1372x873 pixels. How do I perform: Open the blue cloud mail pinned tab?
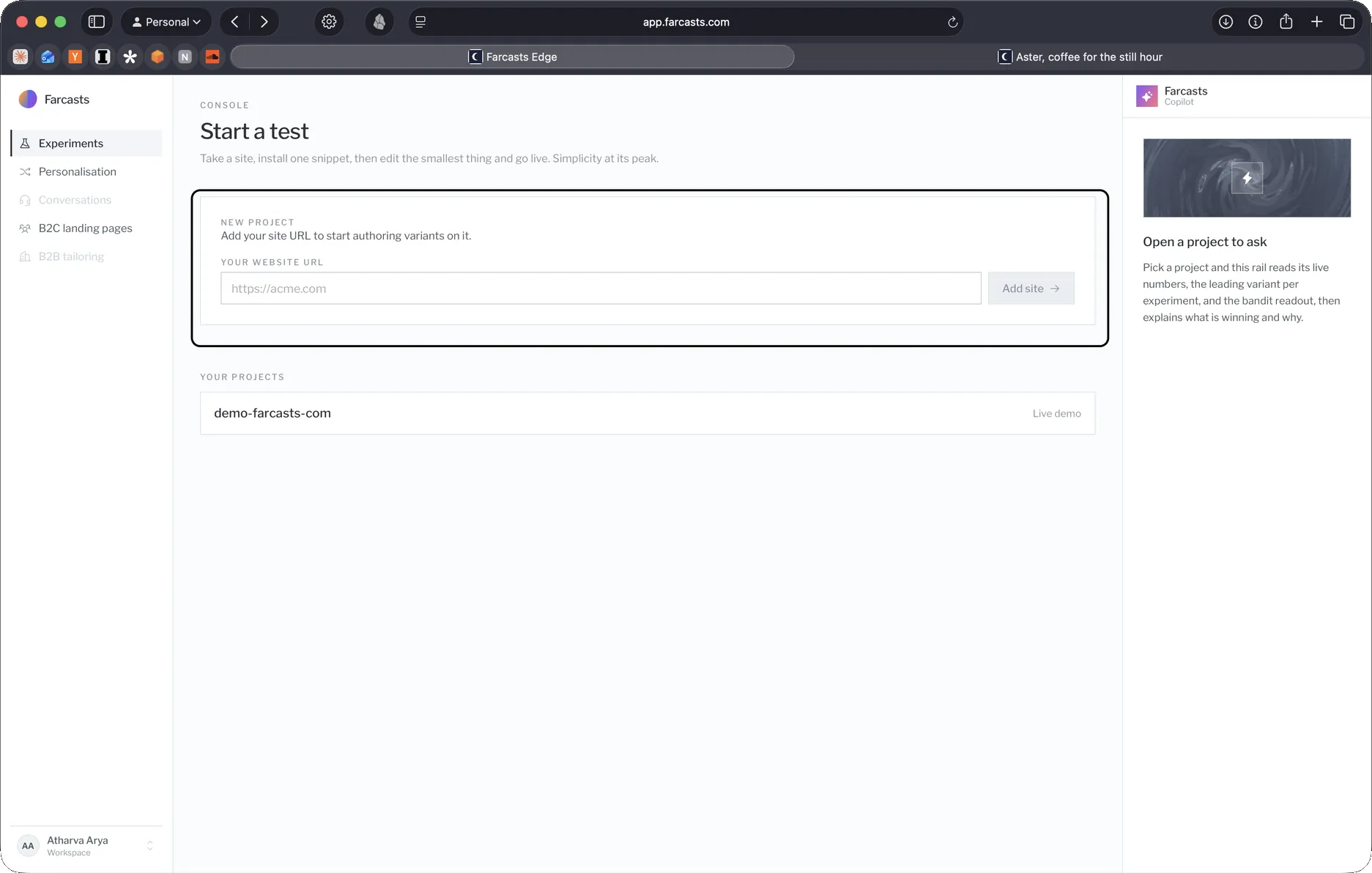pyautogui.click(x=48, y=57)
